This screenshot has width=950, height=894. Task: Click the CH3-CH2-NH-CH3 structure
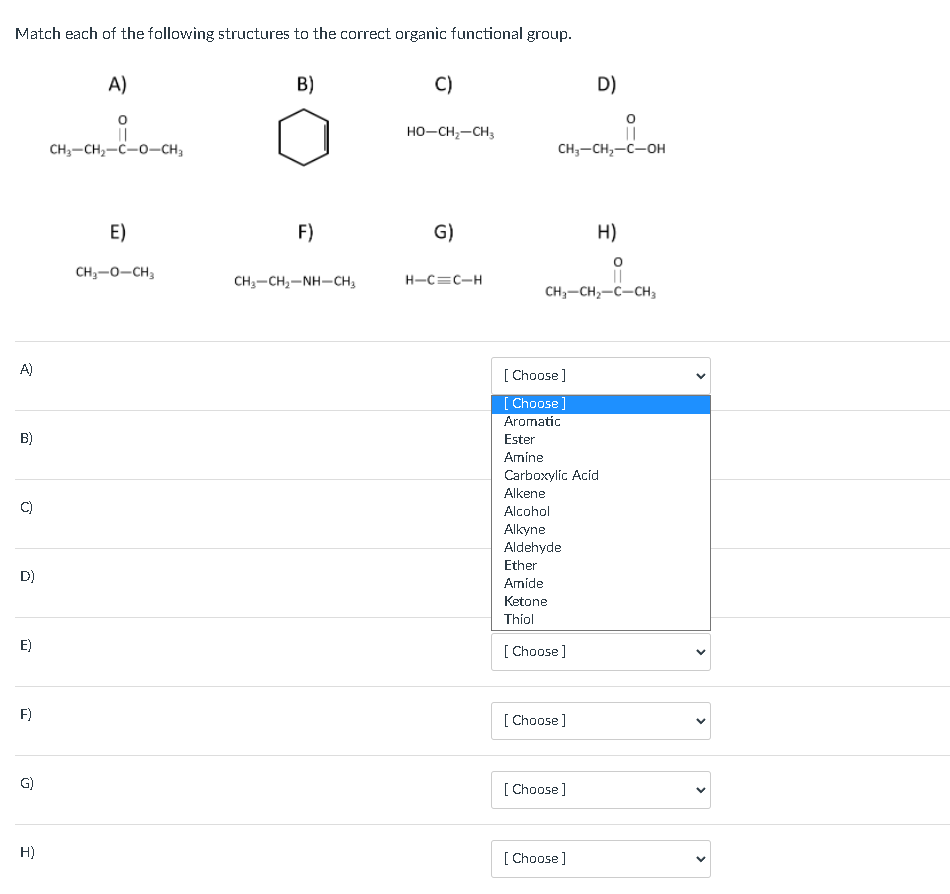294,282
